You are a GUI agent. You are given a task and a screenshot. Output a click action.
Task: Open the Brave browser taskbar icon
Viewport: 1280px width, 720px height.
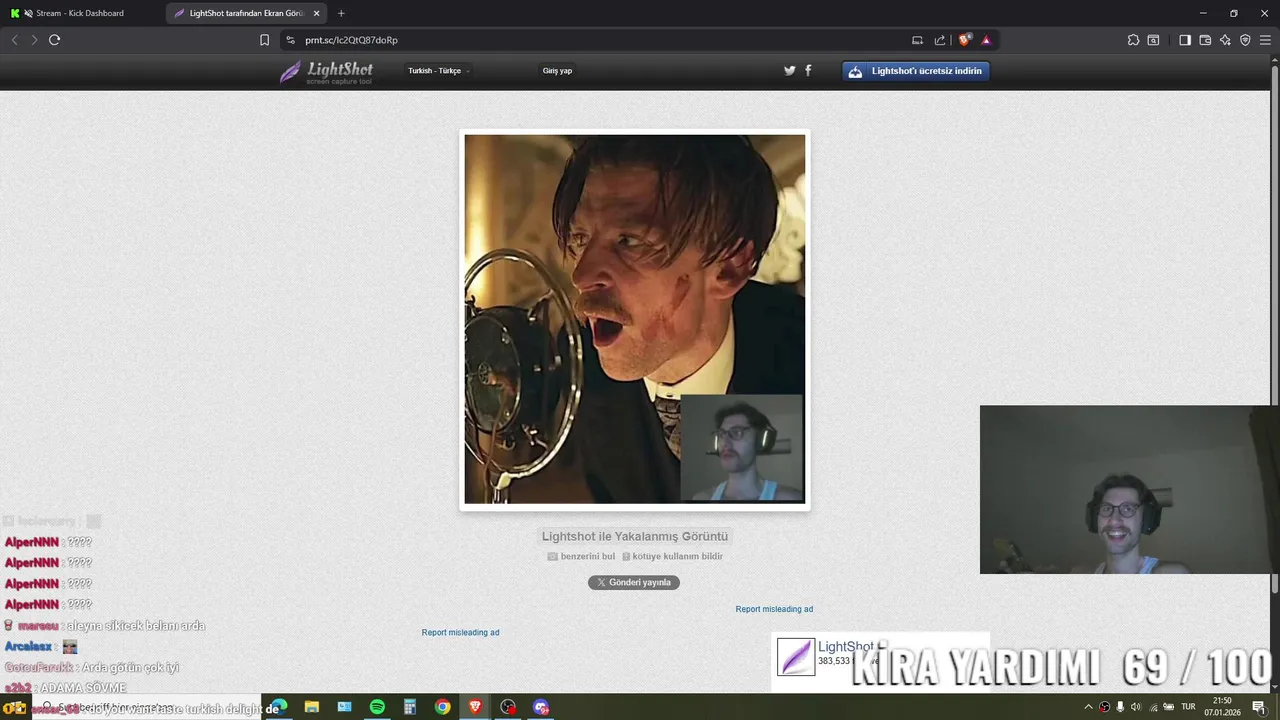[x=475, y=707]
